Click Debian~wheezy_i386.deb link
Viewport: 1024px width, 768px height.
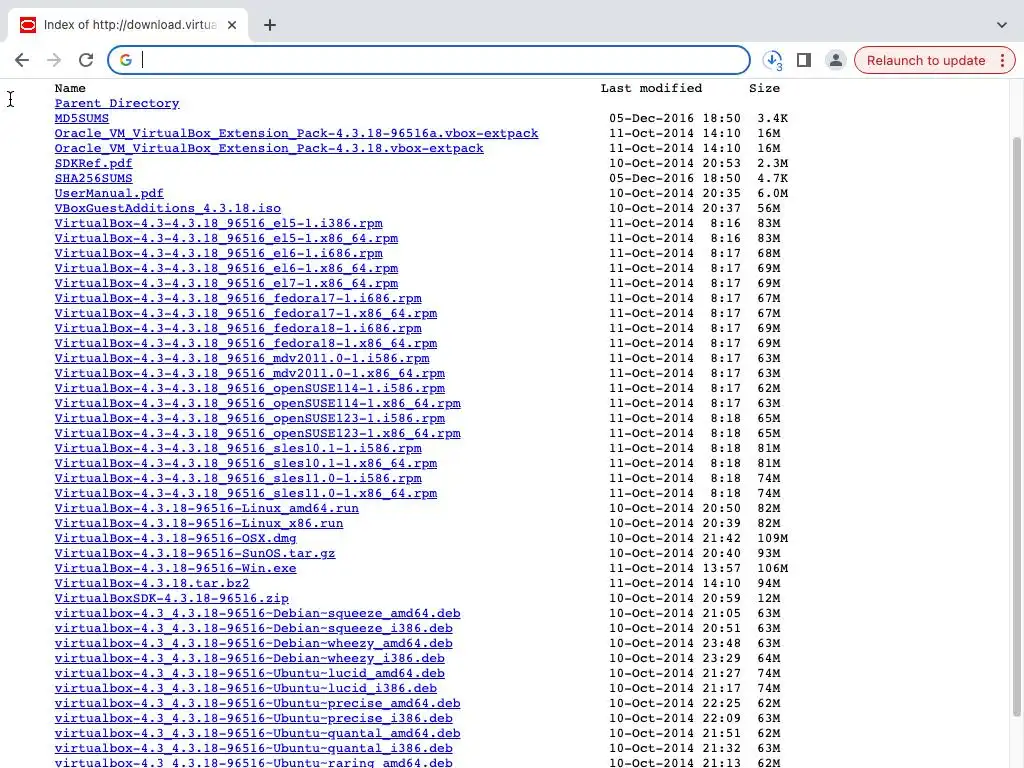(250, 659)
